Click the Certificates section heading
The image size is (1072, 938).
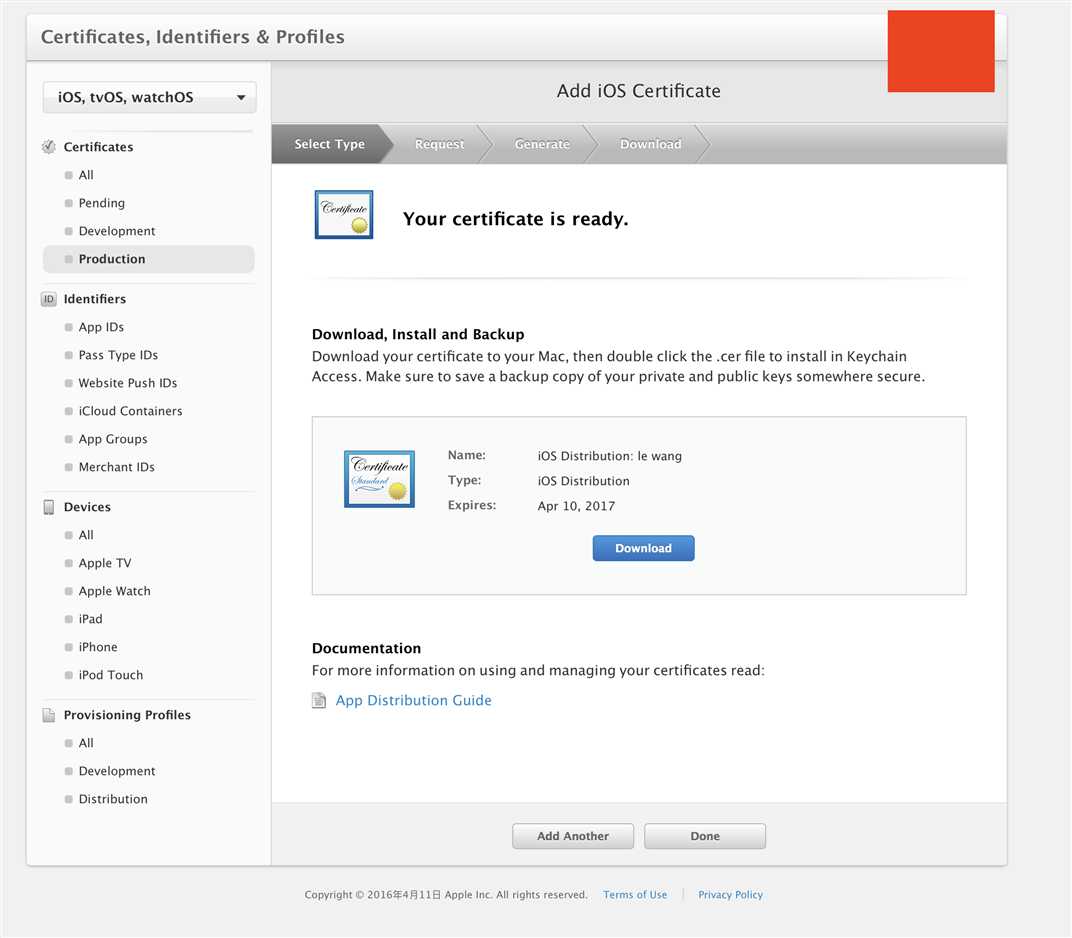pos(98,147)
